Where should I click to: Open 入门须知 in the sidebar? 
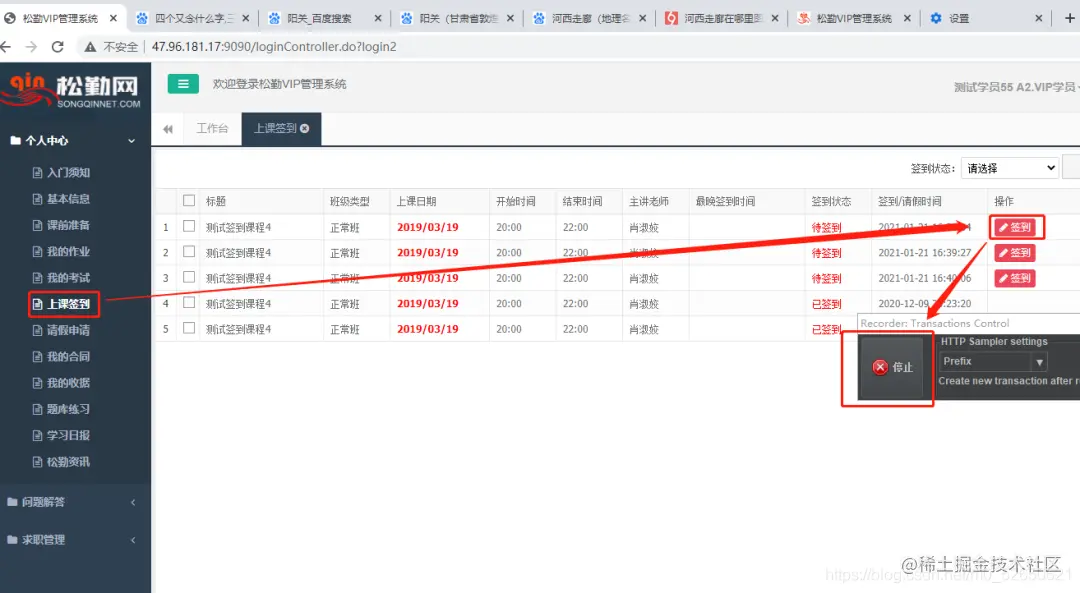pyautogui.click(x=62, y=173)
